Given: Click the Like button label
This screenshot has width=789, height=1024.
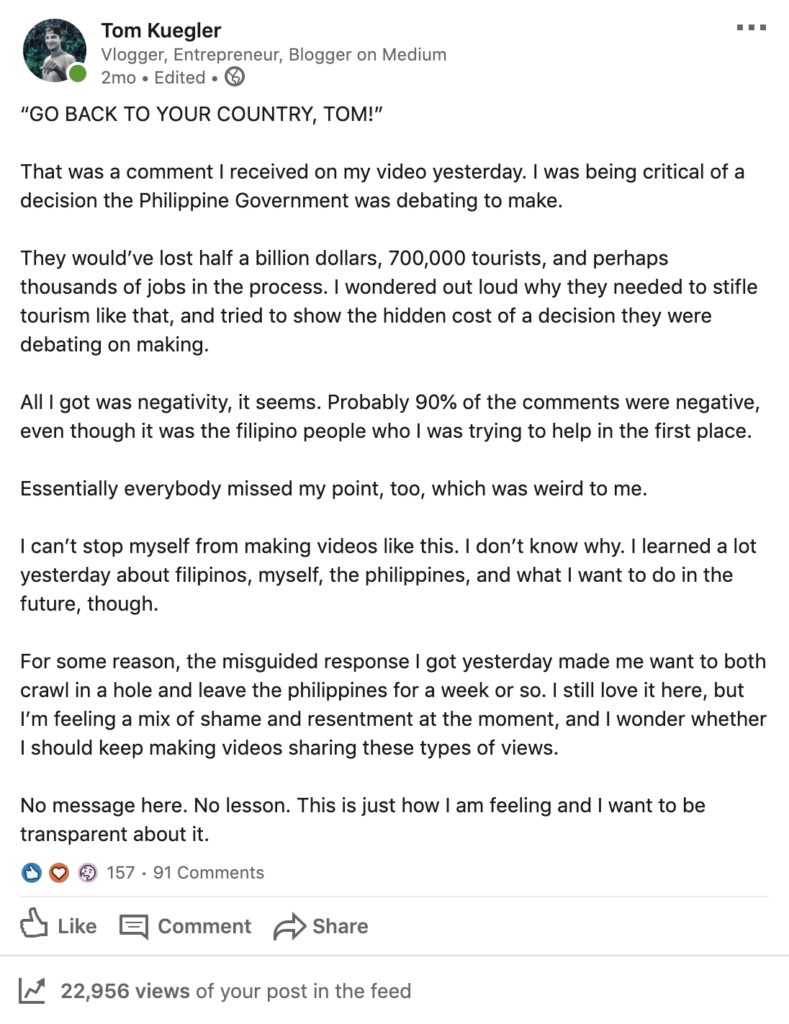Looking at the screenshot, I should point(77,926).
